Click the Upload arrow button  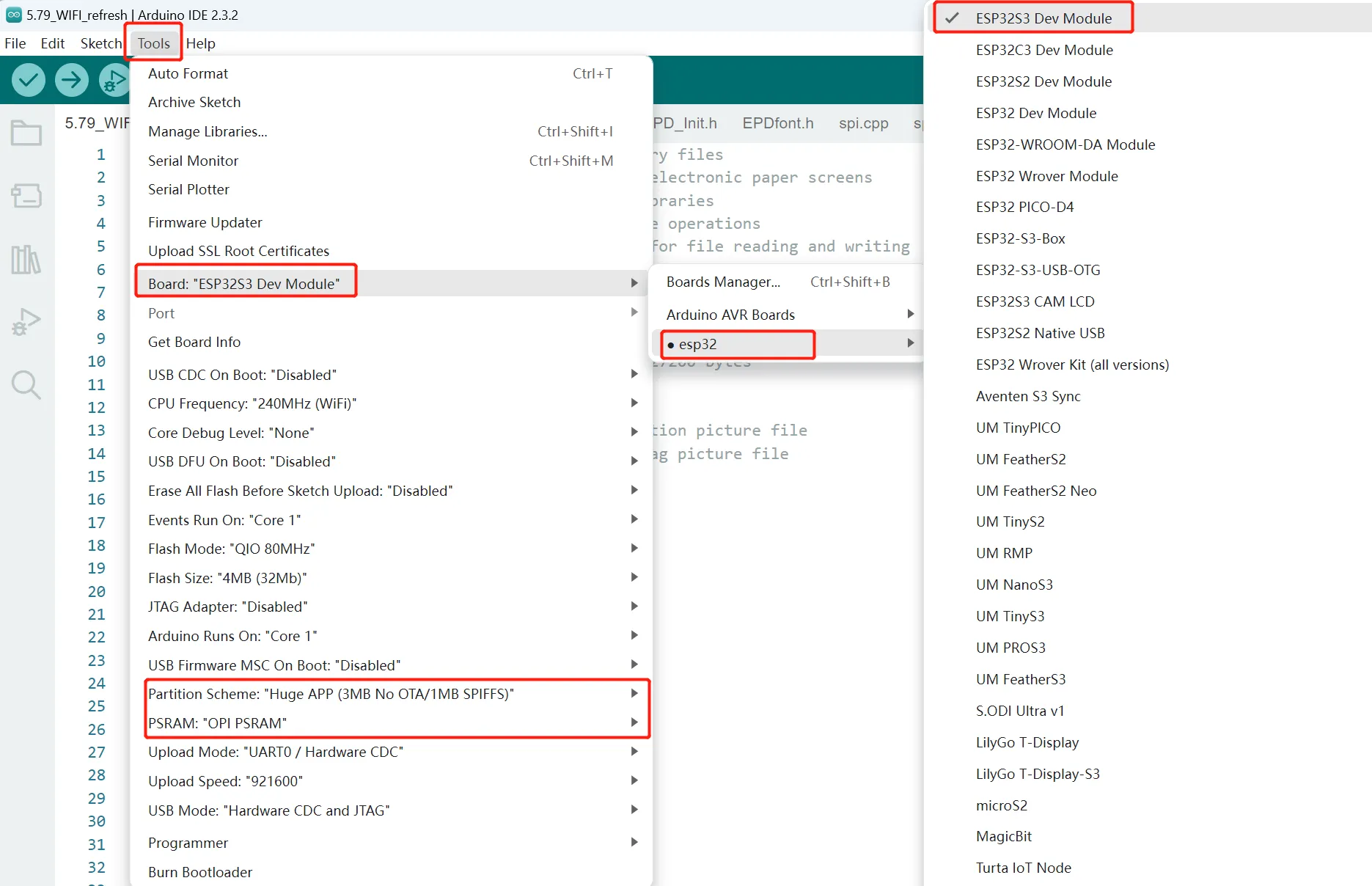pyautogui.click(x=72, y=80)
